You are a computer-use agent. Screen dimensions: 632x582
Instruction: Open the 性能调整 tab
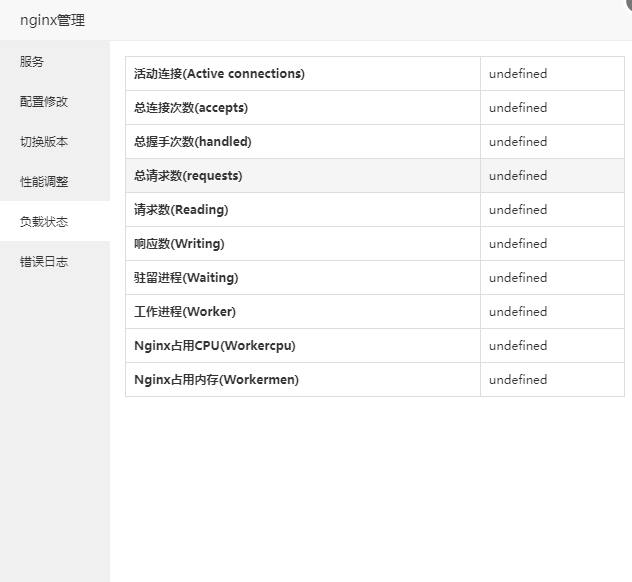click(x=44, y=182)
